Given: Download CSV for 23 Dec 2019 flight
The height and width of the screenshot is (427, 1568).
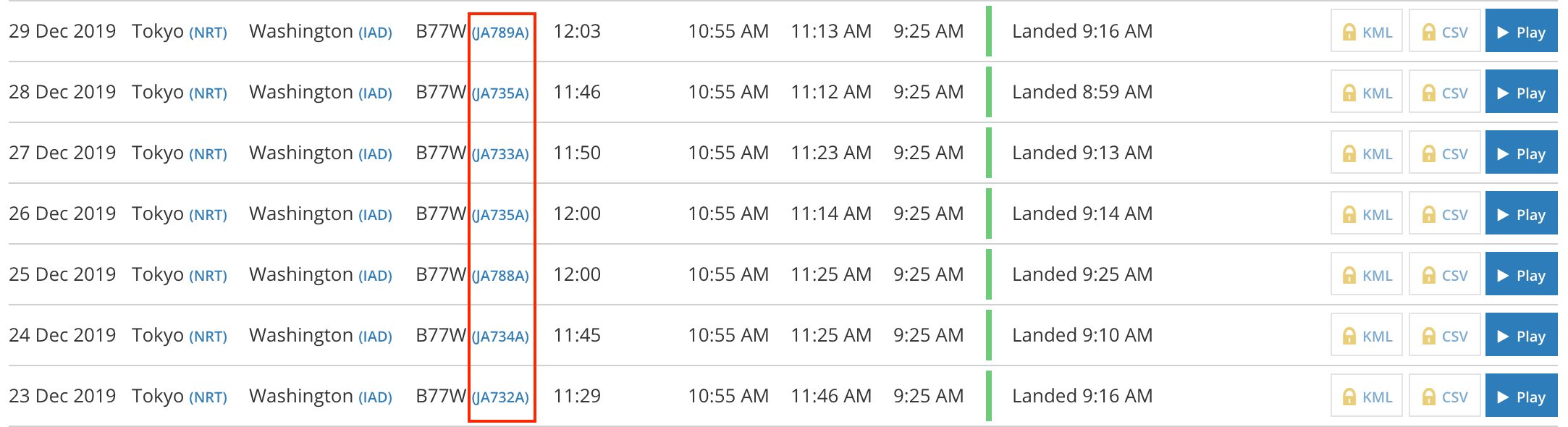Looking at the screenshot, I should [1444, 396].
